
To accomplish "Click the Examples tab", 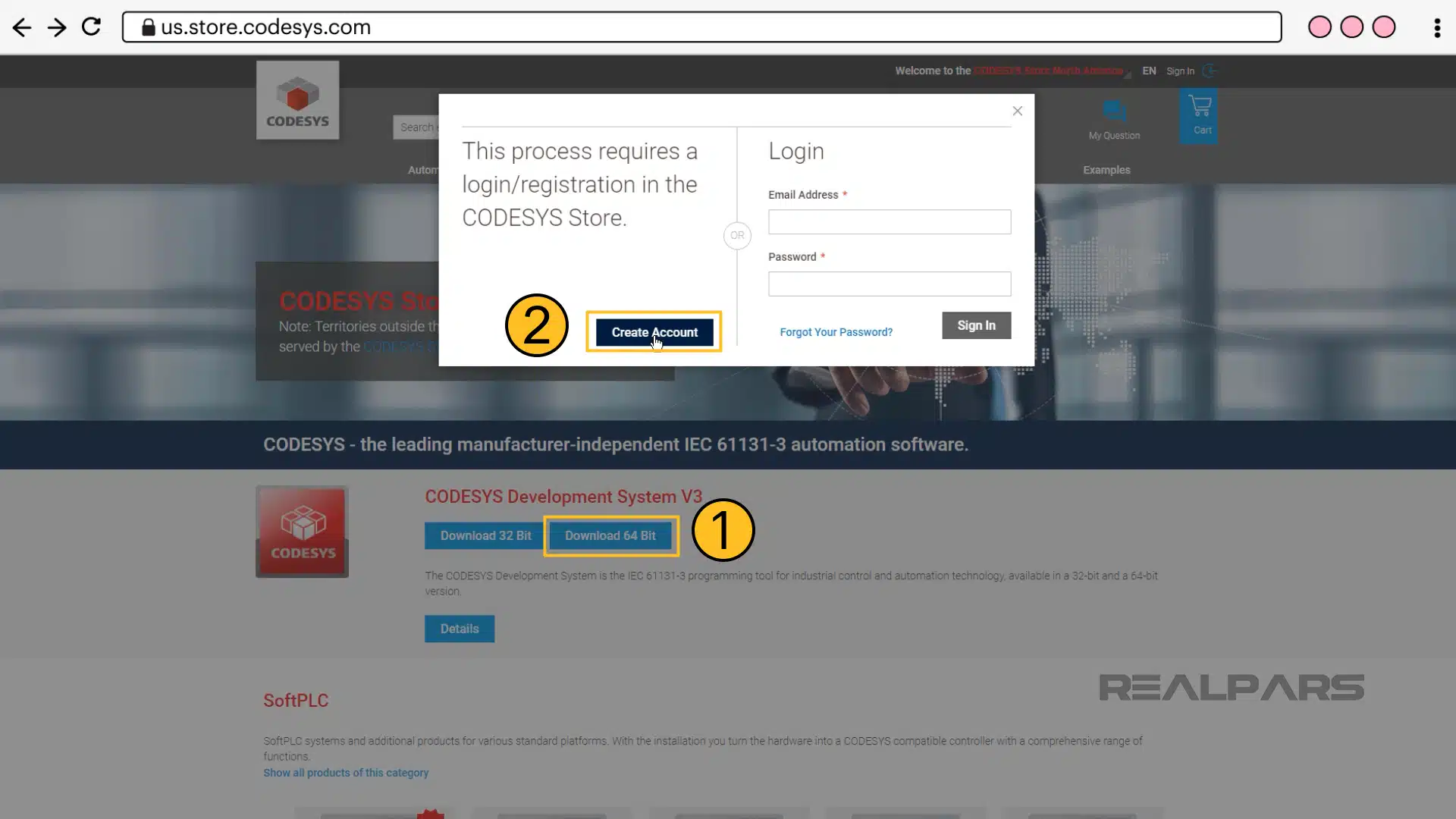I will 1106,169.
